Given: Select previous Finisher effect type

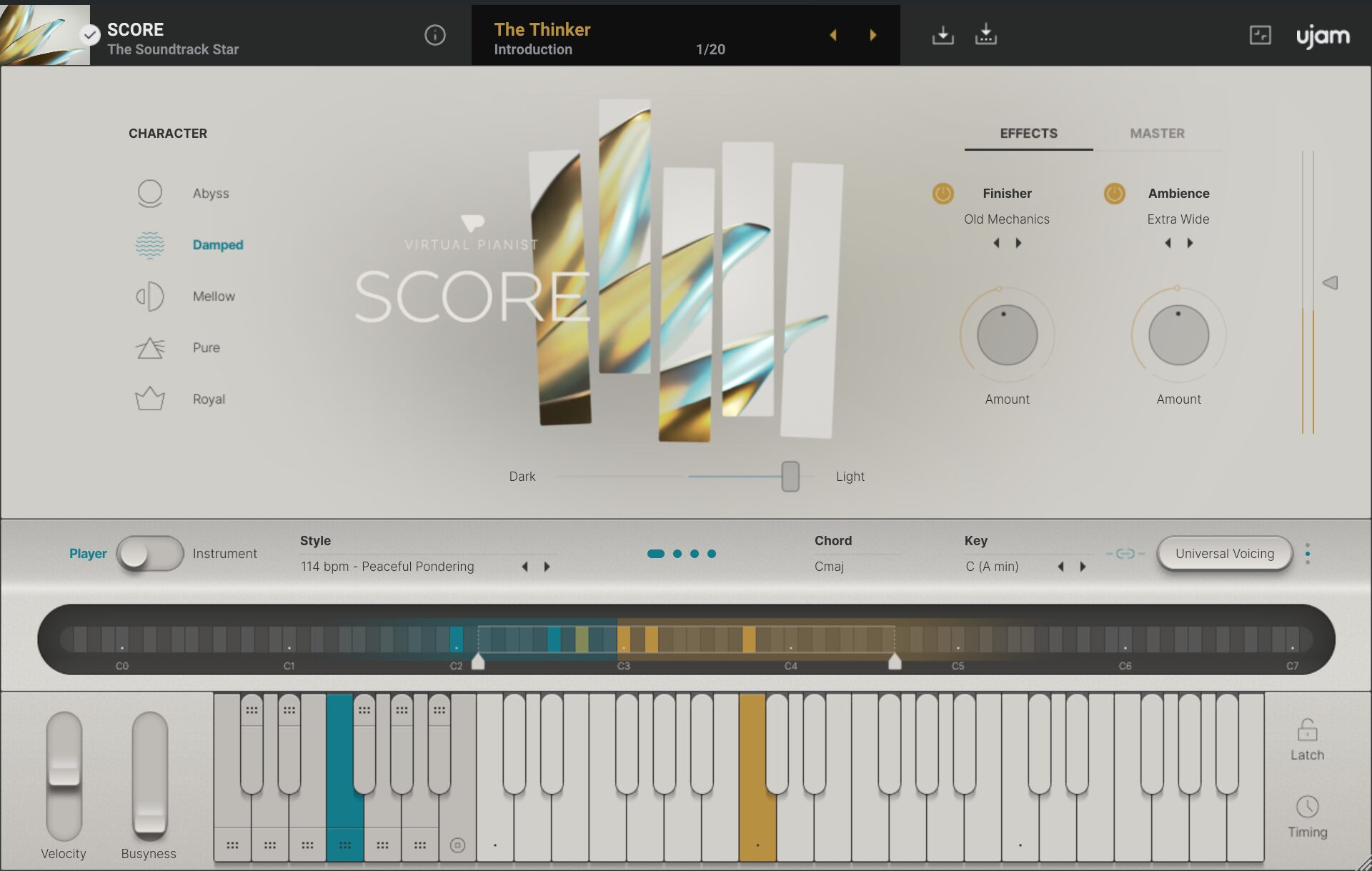Looking at the screenshot, I should point(996,243).
